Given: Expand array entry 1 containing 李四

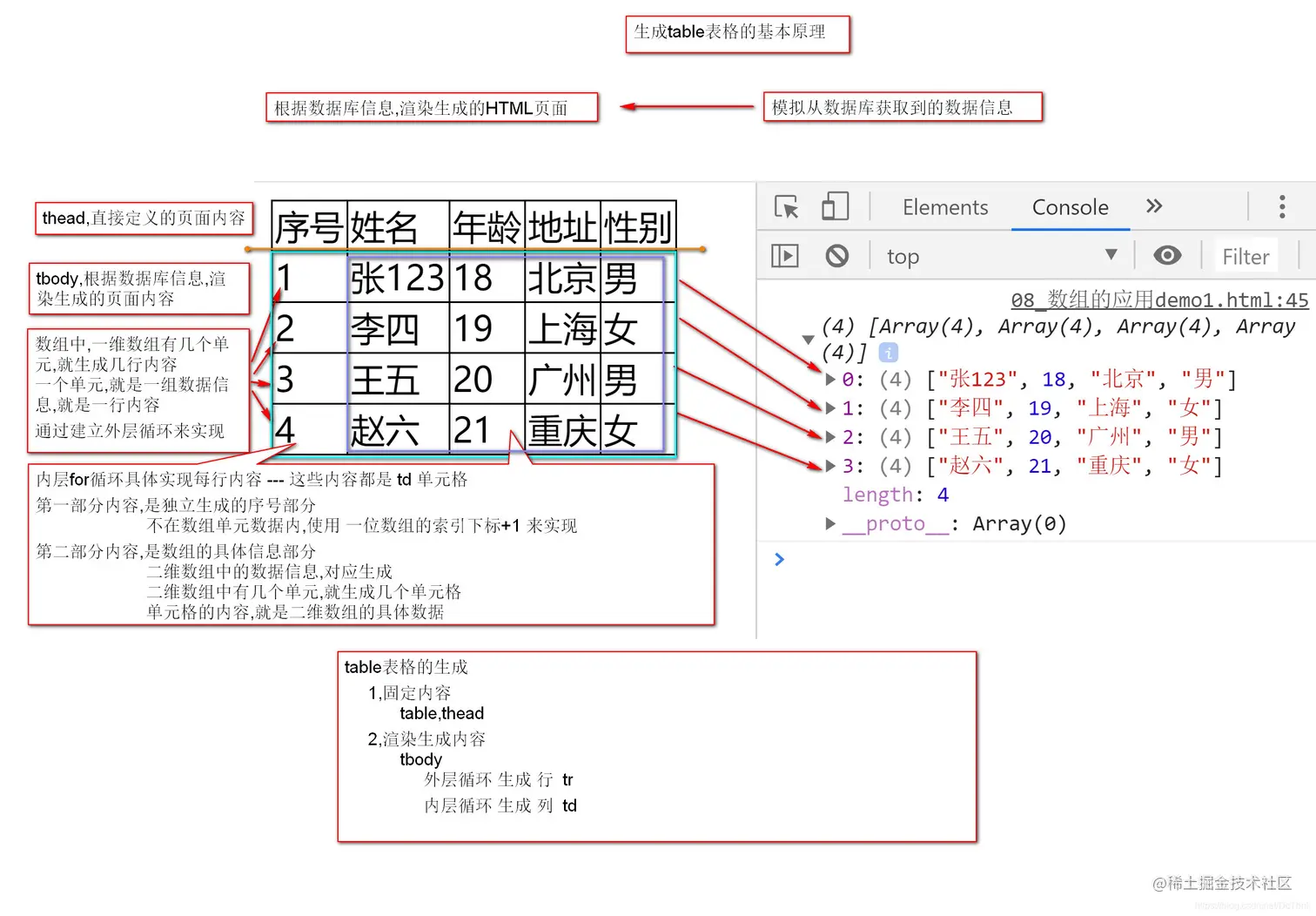Looking at the screenshot, I should tap(829, 407).
